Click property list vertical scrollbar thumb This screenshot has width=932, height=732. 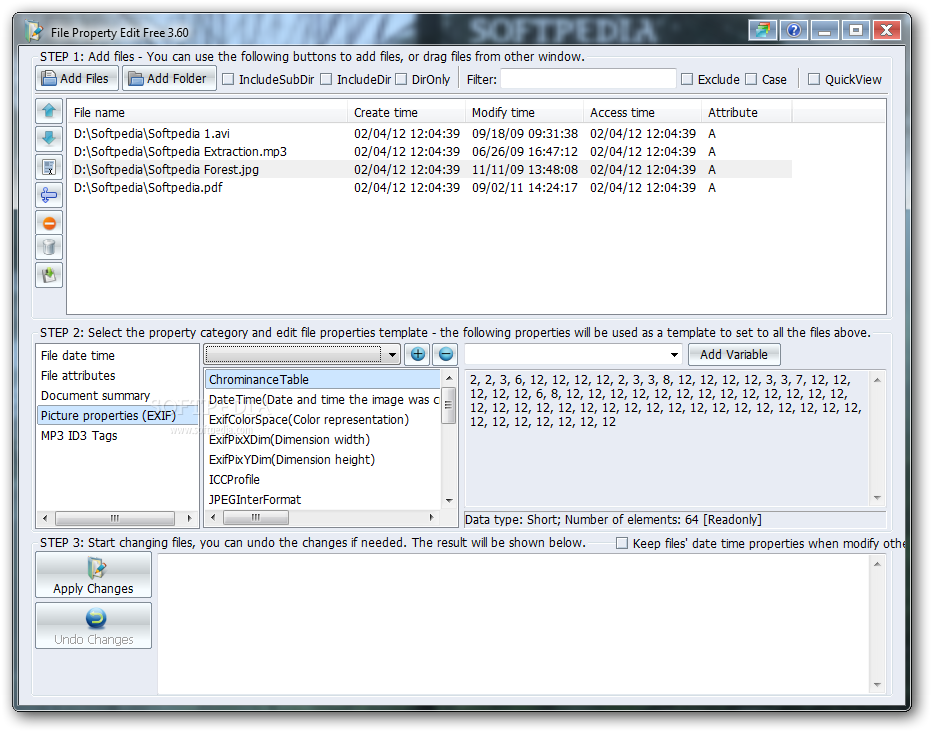[449, 405]
